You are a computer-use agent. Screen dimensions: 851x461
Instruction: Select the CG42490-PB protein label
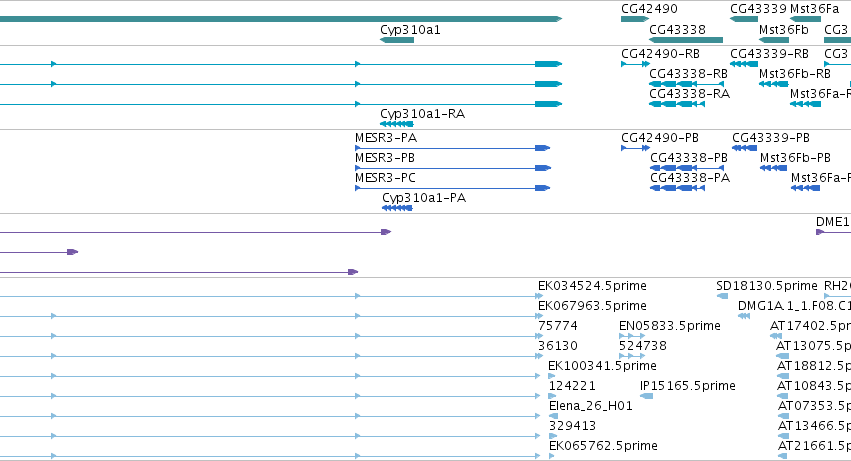660,138
